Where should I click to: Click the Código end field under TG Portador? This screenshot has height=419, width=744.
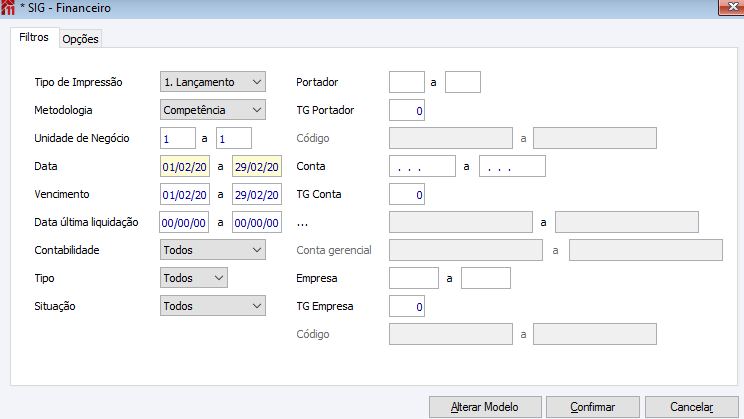coord(595,138)
